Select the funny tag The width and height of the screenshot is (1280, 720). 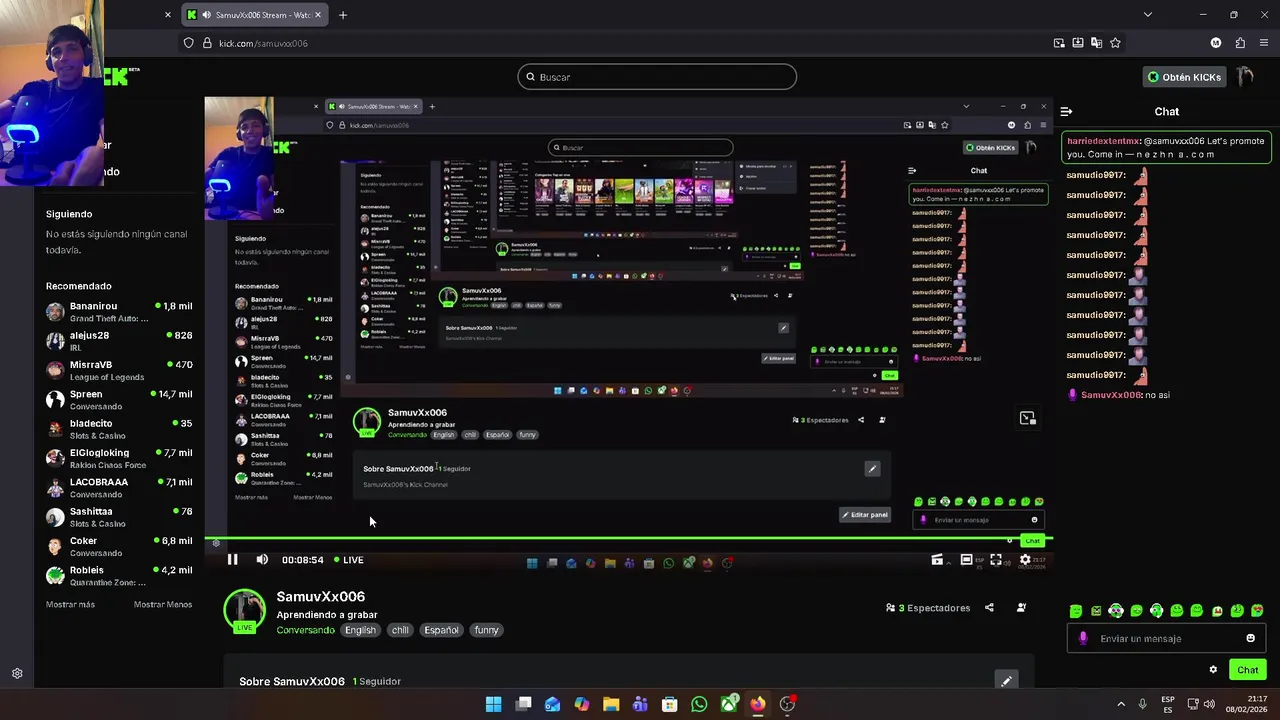(486, 630)
